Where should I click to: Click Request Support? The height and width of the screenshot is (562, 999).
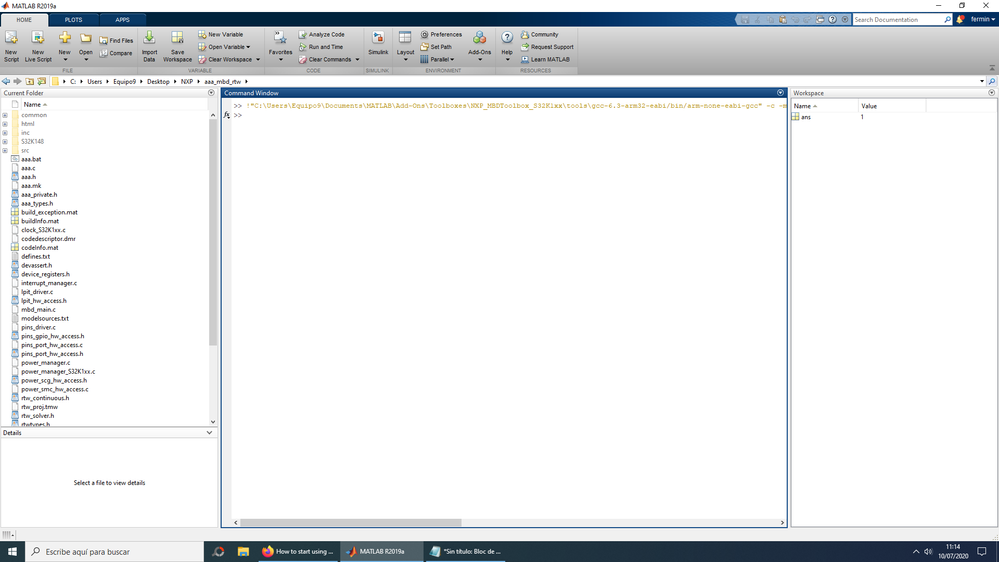point(547,47)
